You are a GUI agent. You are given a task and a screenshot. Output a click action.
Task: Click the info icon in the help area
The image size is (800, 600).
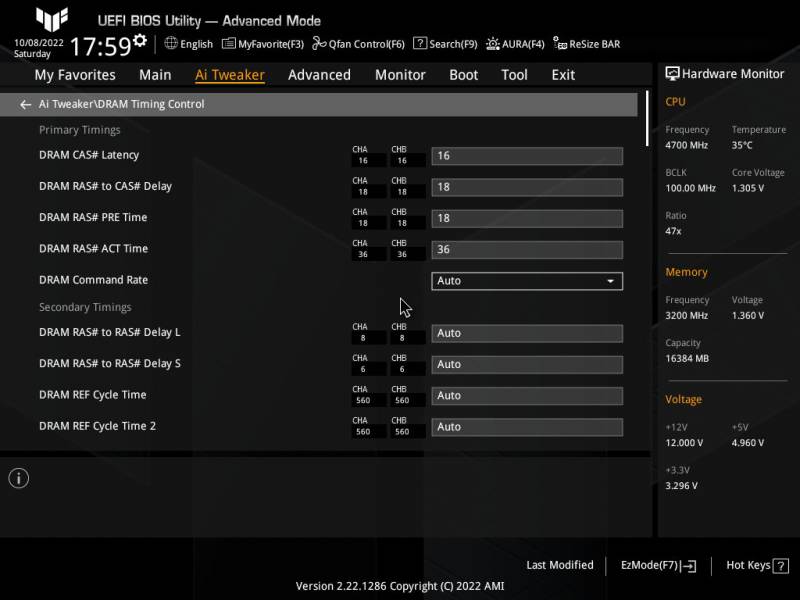tap(19, 478)
